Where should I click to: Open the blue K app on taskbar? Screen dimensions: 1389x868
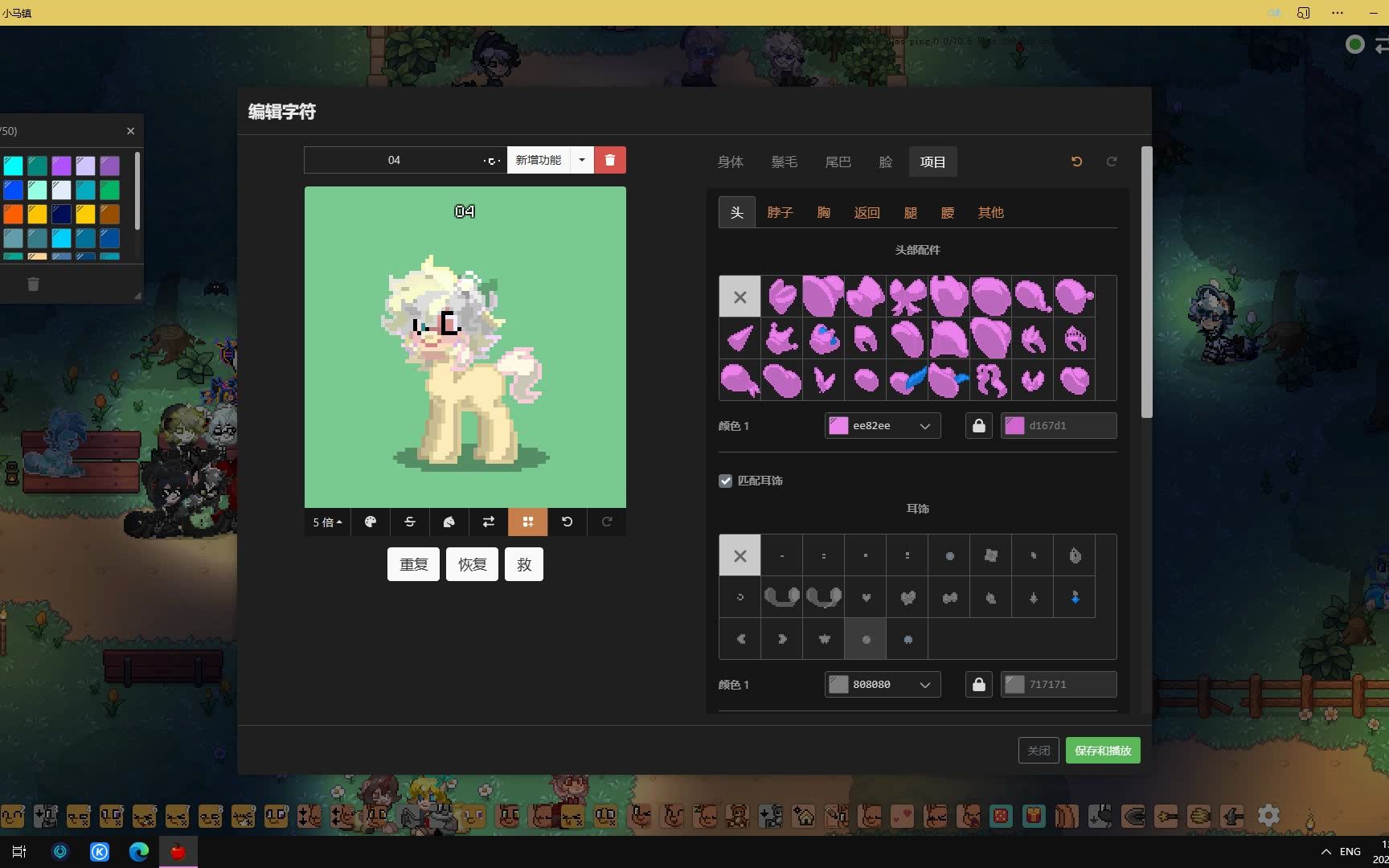100,852
